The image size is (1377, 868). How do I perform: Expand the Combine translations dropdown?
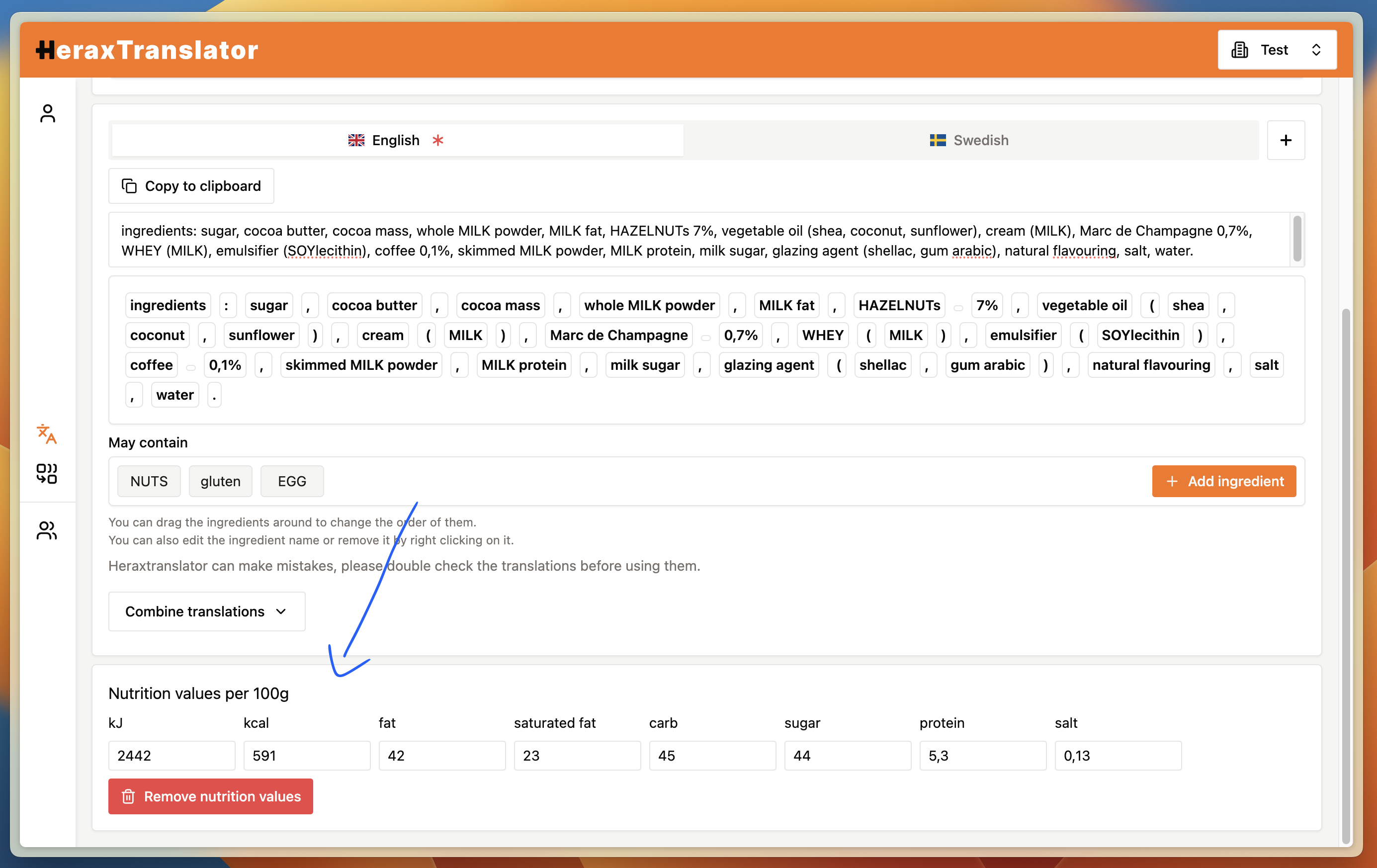tap(206, 611)
